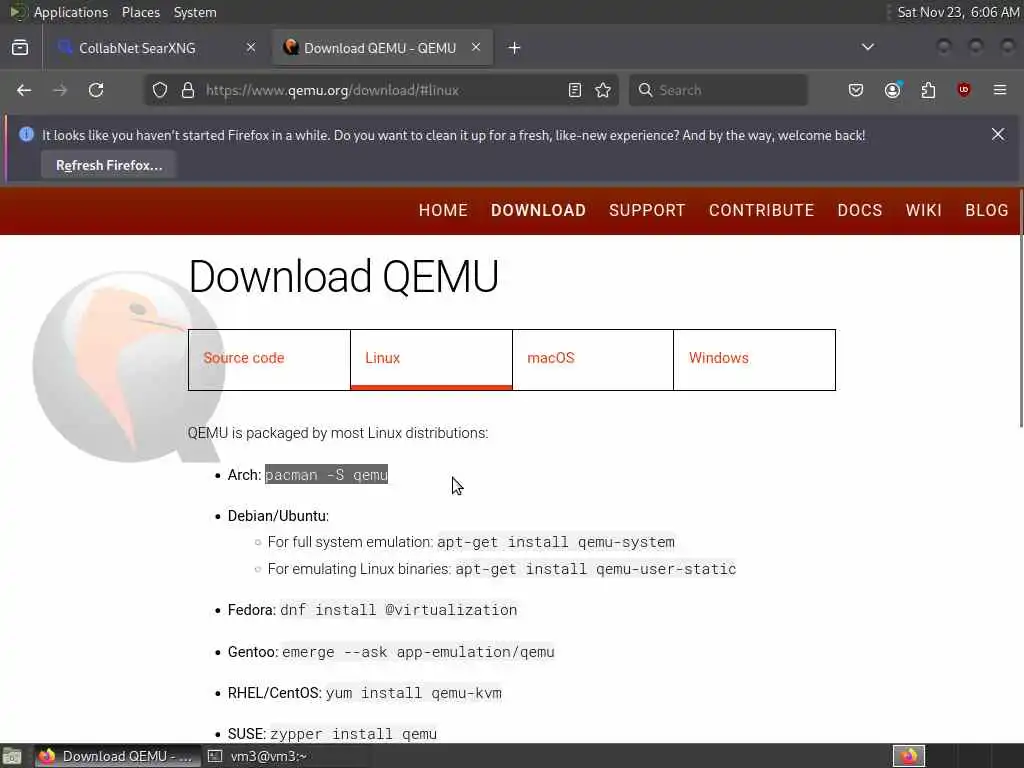The image size is (1024, 768).
Task: Open BLOG in the site navigation
Action: (987, 210)
